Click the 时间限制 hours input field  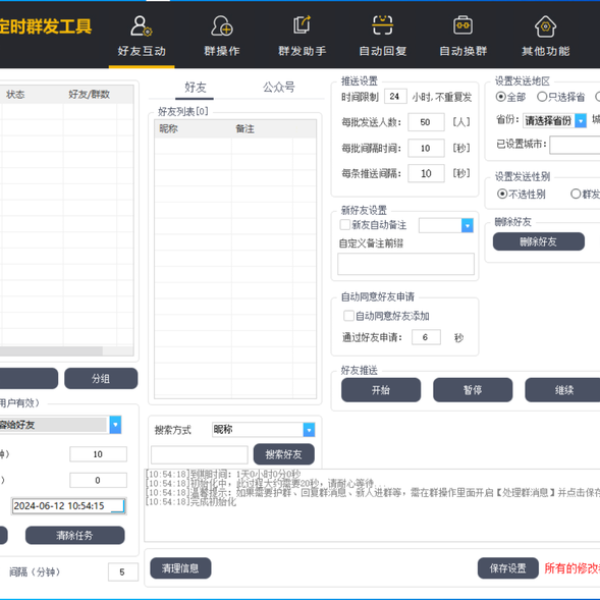pos(395,97)
